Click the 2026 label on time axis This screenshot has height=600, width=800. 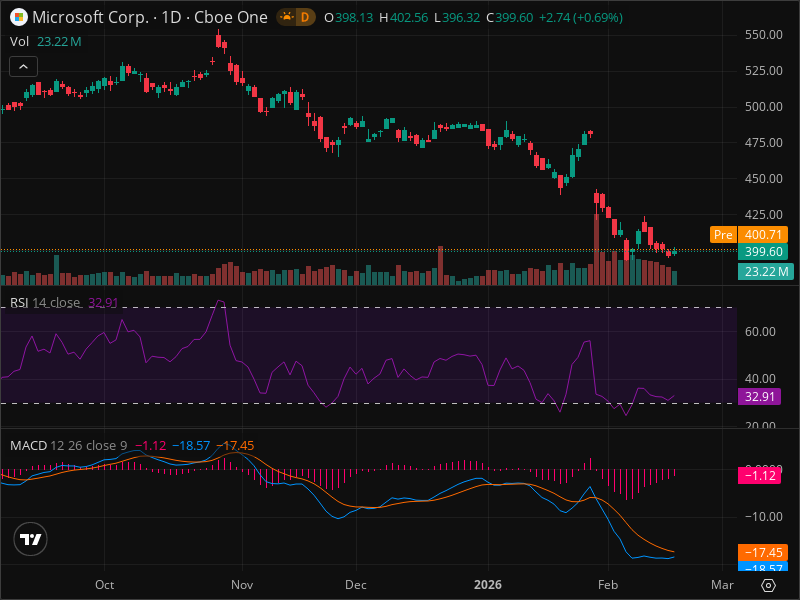(488, 585)
